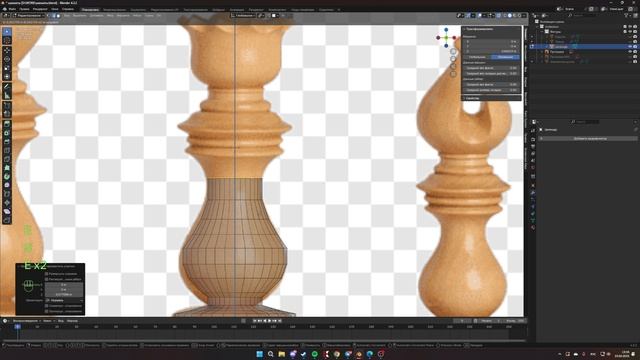Toggle the bottom checkbox in the operator panel
The width and height of the screenshot is (640, 360).
(x=47, y=311)
